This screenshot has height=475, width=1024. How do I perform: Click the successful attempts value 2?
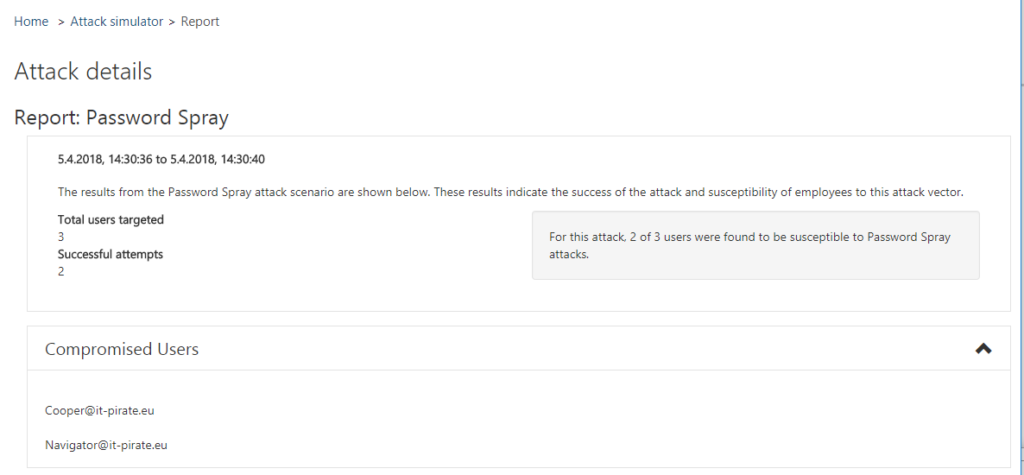point(61,272)
